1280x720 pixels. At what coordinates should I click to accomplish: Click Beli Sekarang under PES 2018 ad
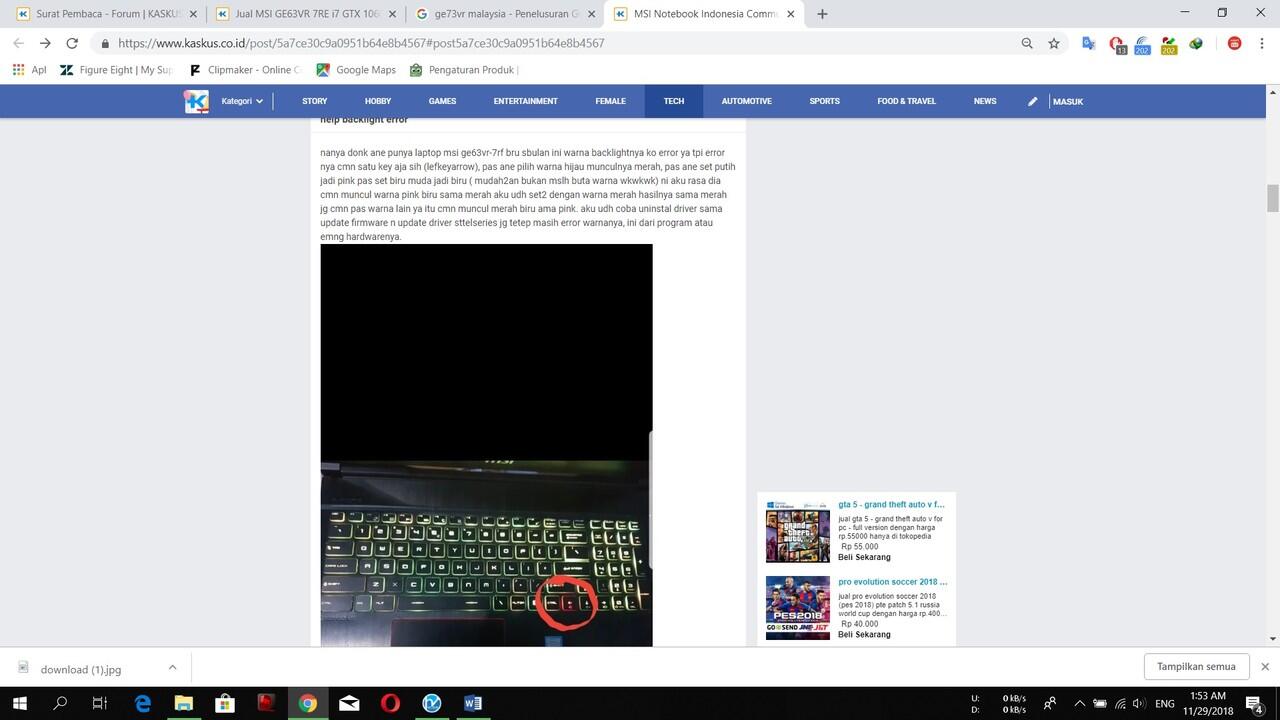(x=864, y=634)
